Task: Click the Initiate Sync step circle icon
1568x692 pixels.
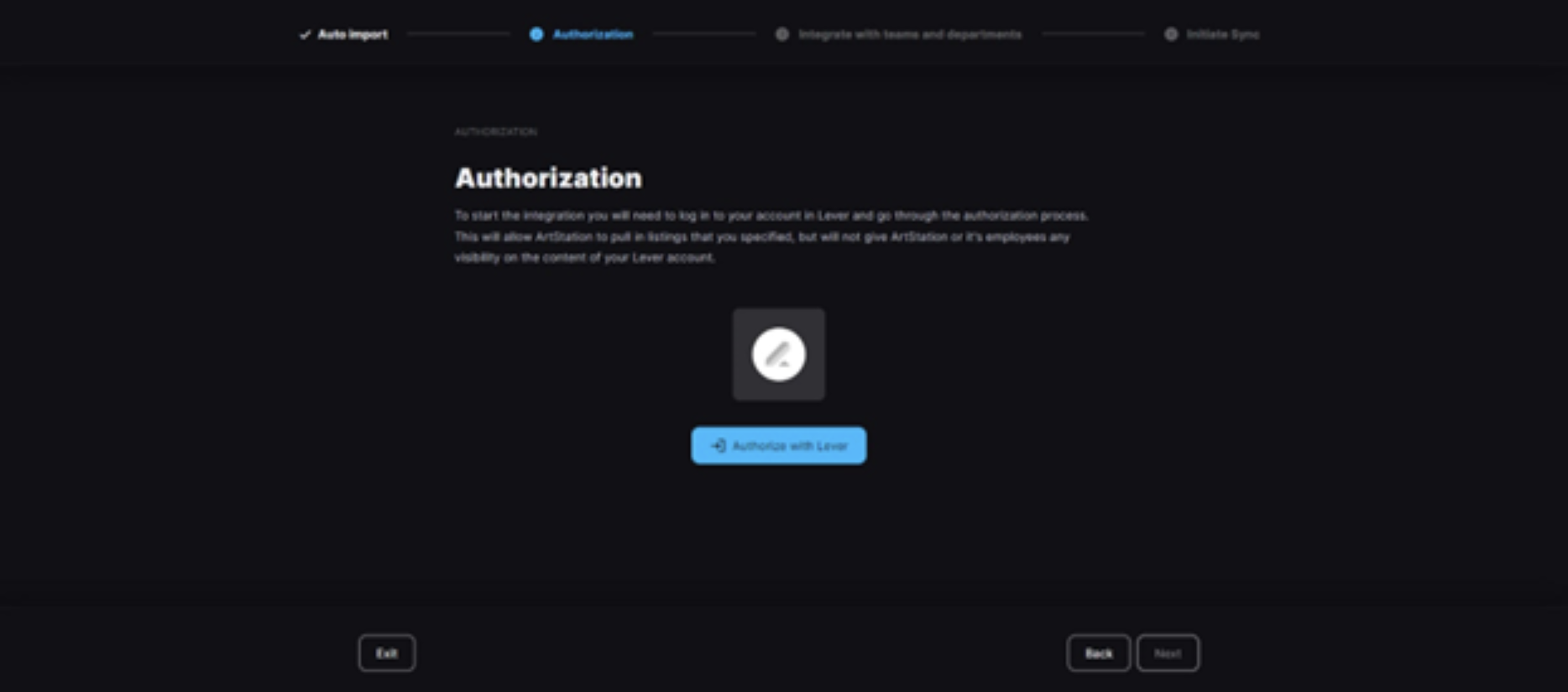Action: [1171, 34]
